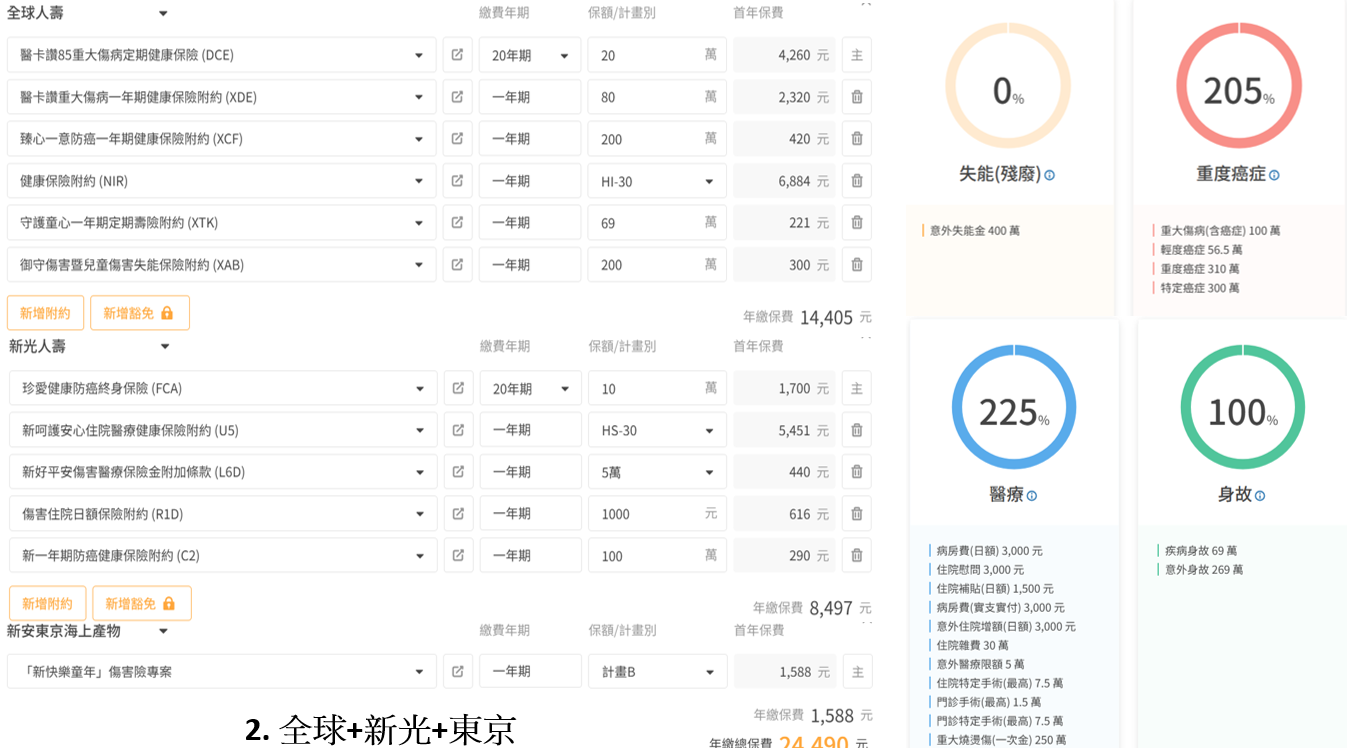Edit C2 coverage amount field 100
Viewport: 1347px width, 748px height.
coord(658,555)
